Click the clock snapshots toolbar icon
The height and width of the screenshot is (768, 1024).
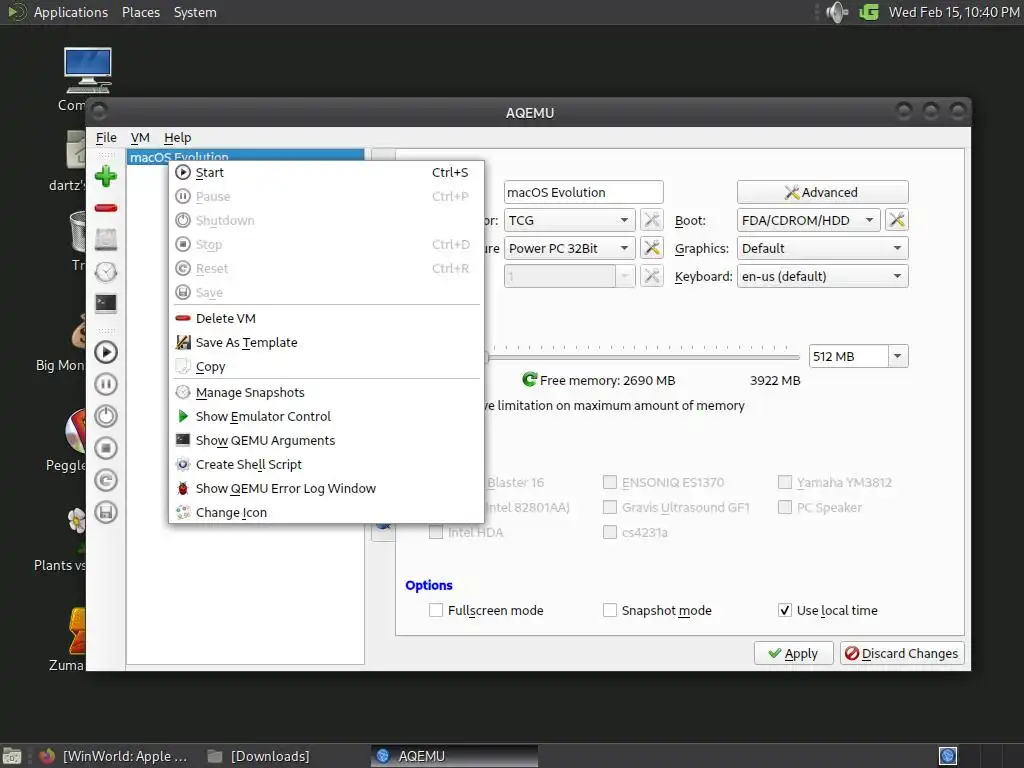(106, 272)
